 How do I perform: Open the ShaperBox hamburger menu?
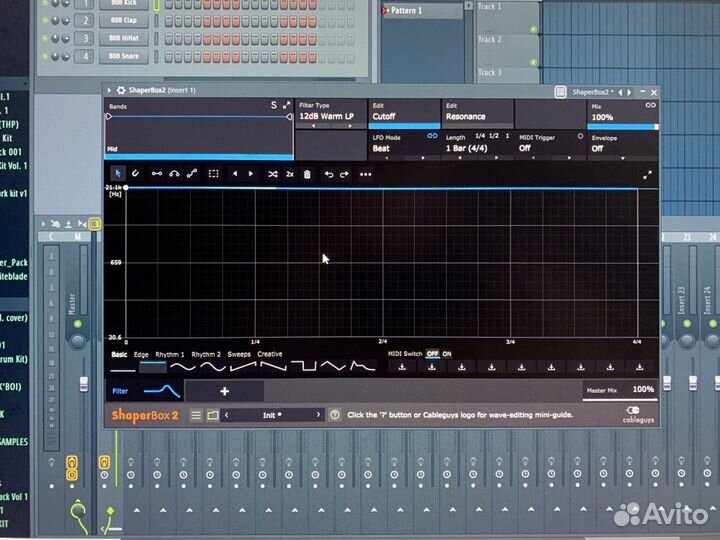(x=196, y=416)
